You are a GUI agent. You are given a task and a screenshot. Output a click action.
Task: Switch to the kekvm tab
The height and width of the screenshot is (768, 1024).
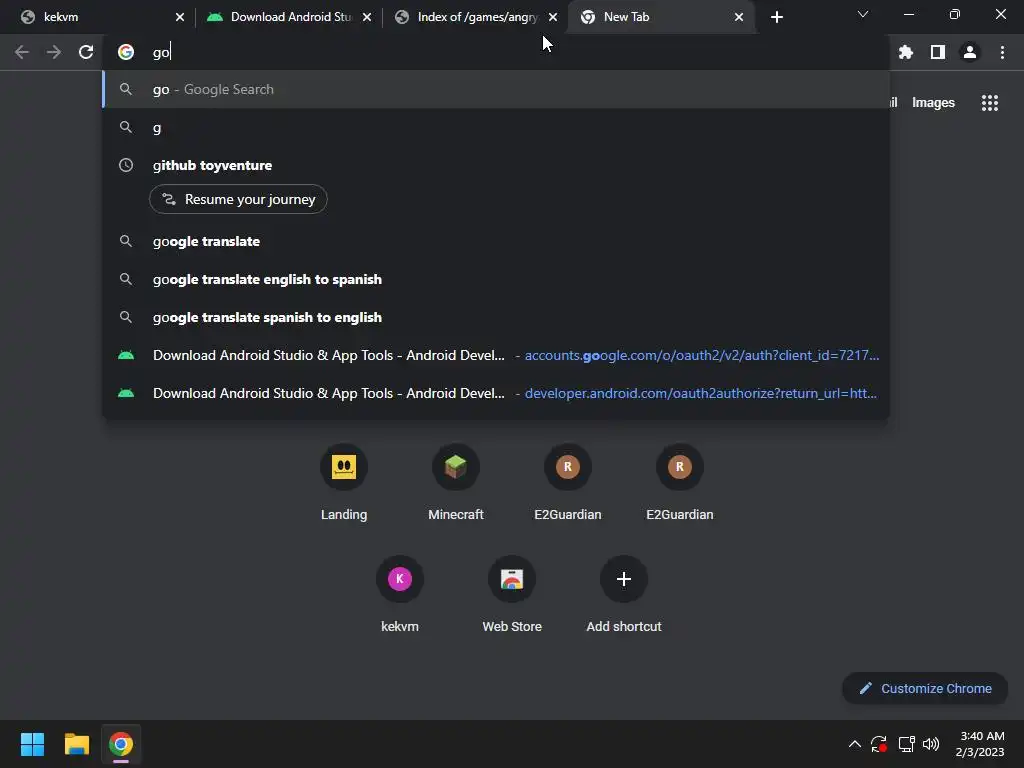click(98, 17)
